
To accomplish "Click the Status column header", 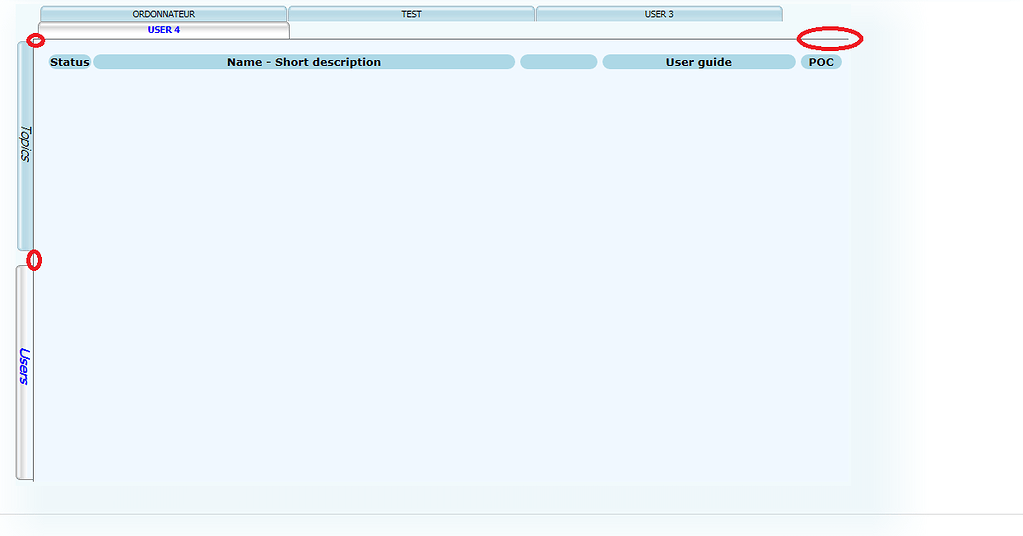I will [70, 62].
